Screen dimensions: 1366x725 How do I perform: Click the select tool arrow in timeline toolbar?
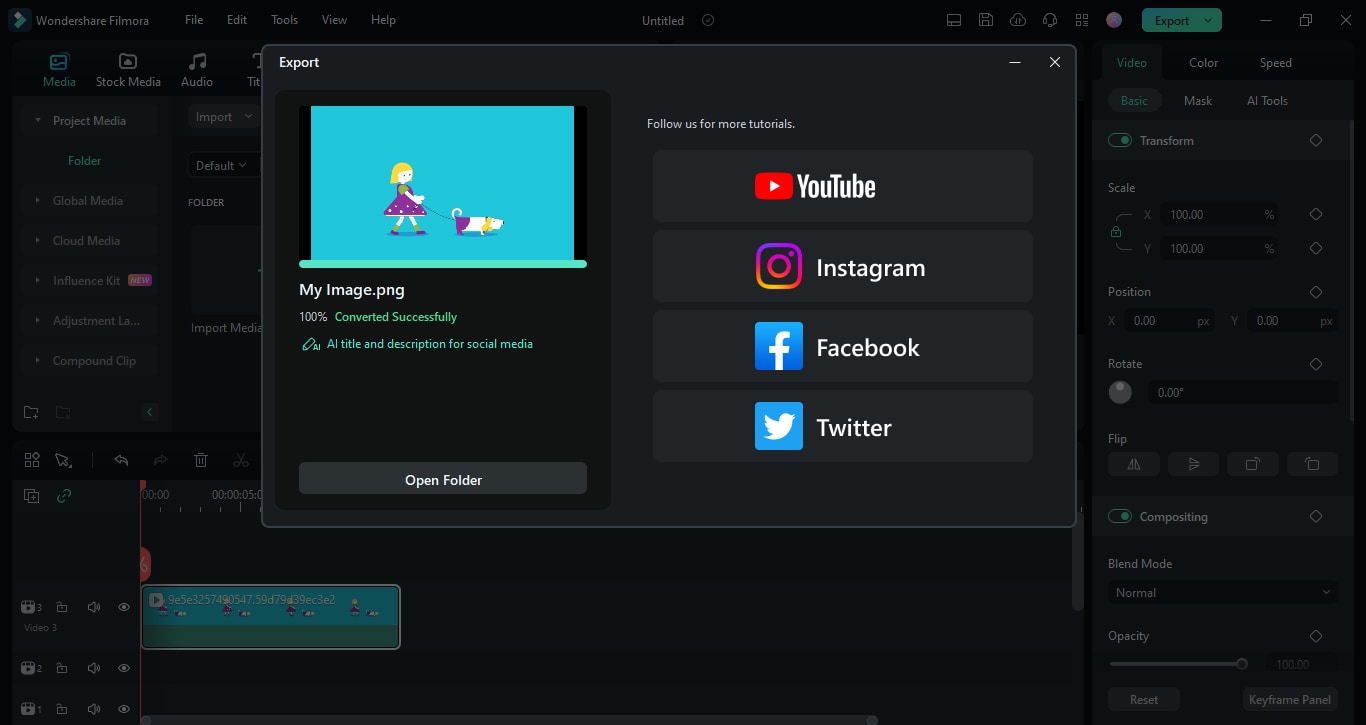pos(64,460)
